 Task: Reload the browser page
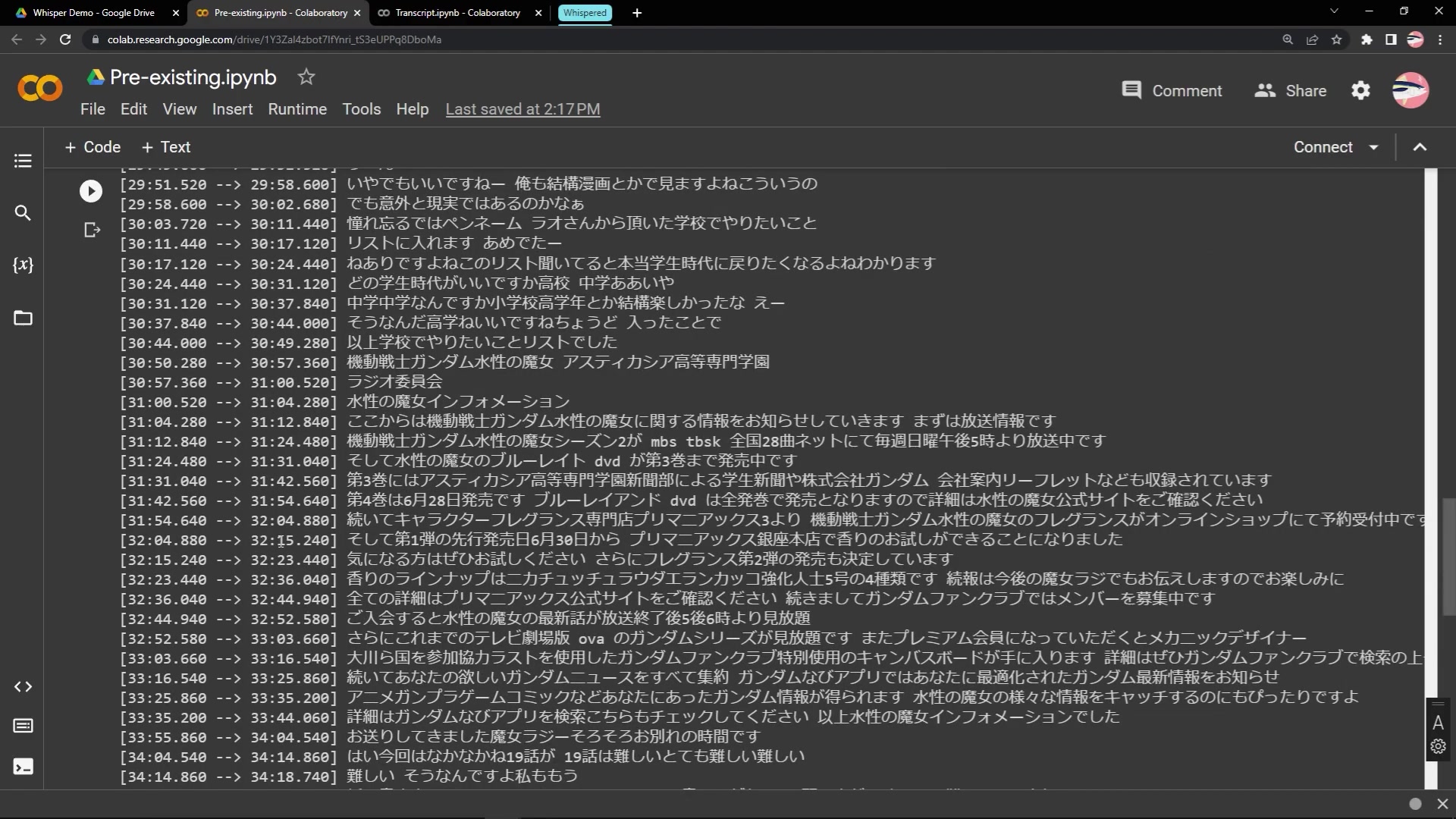[x=65, y=39]
